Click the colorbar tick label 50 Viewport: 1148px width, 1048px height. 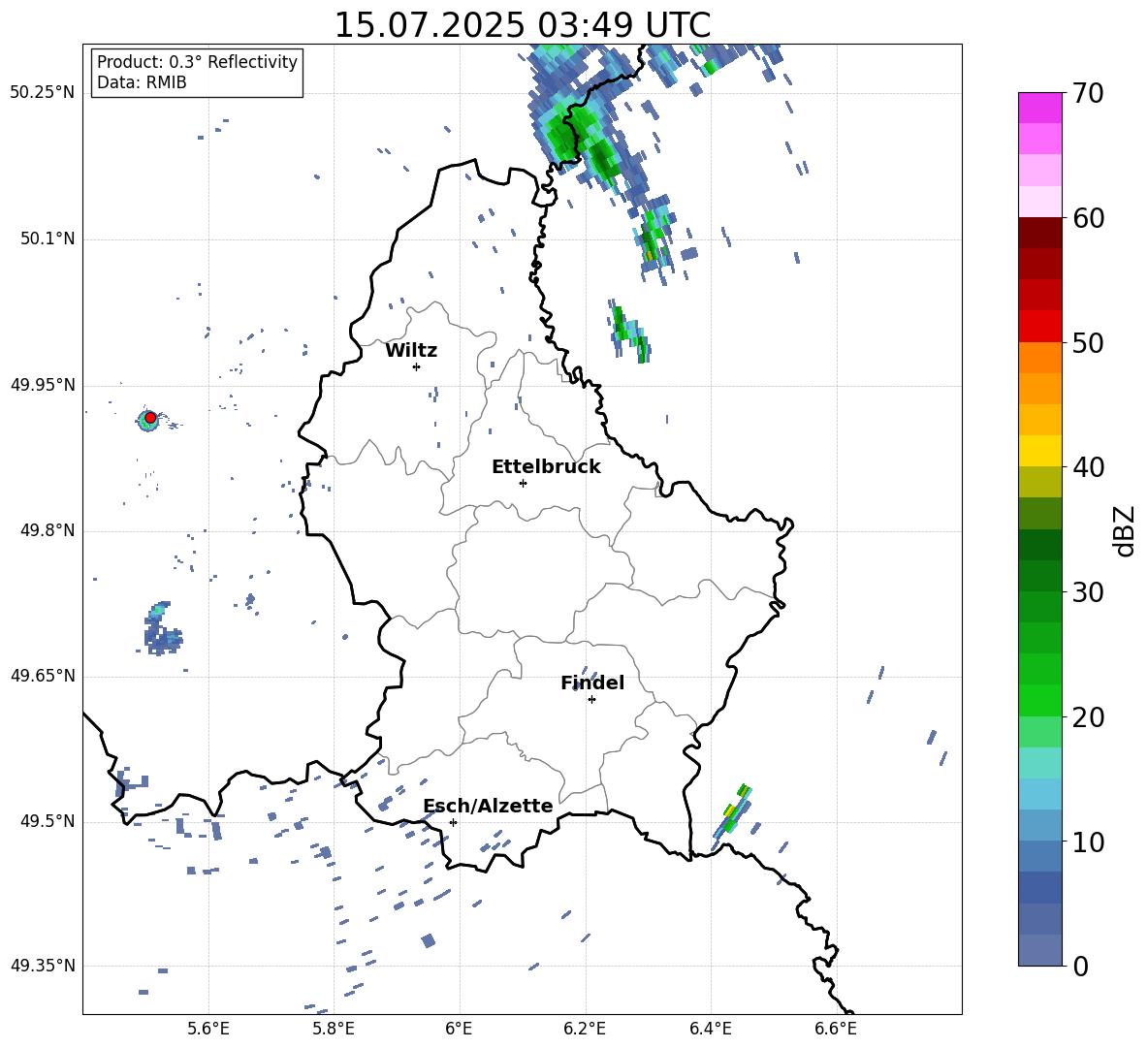click(x=1088, y=343)
